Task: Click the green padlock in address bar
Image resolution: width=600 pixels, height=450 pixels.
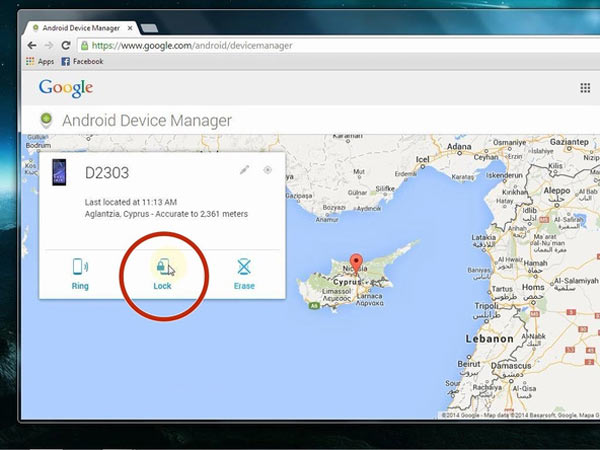Action: point(85,46)
